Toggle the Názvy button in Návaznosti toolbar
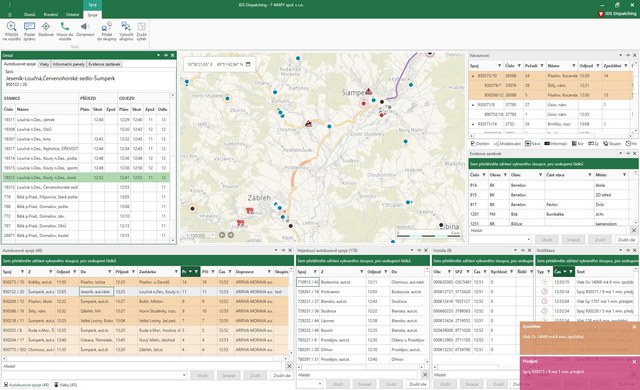This screenshot has height=390, width=640. tap(533, 144)
